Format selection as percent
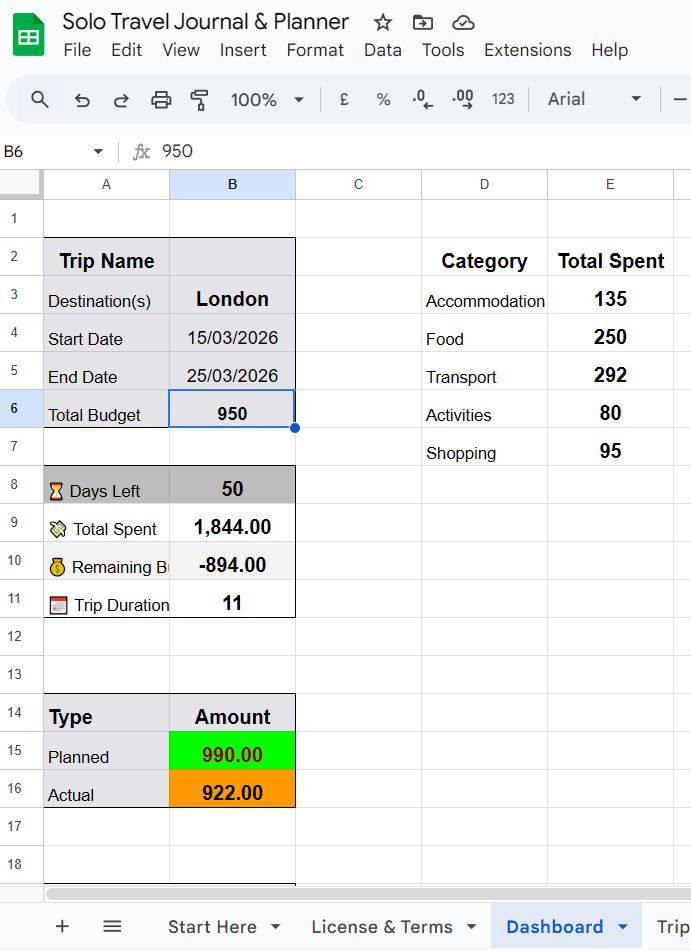 pos(383,99)
